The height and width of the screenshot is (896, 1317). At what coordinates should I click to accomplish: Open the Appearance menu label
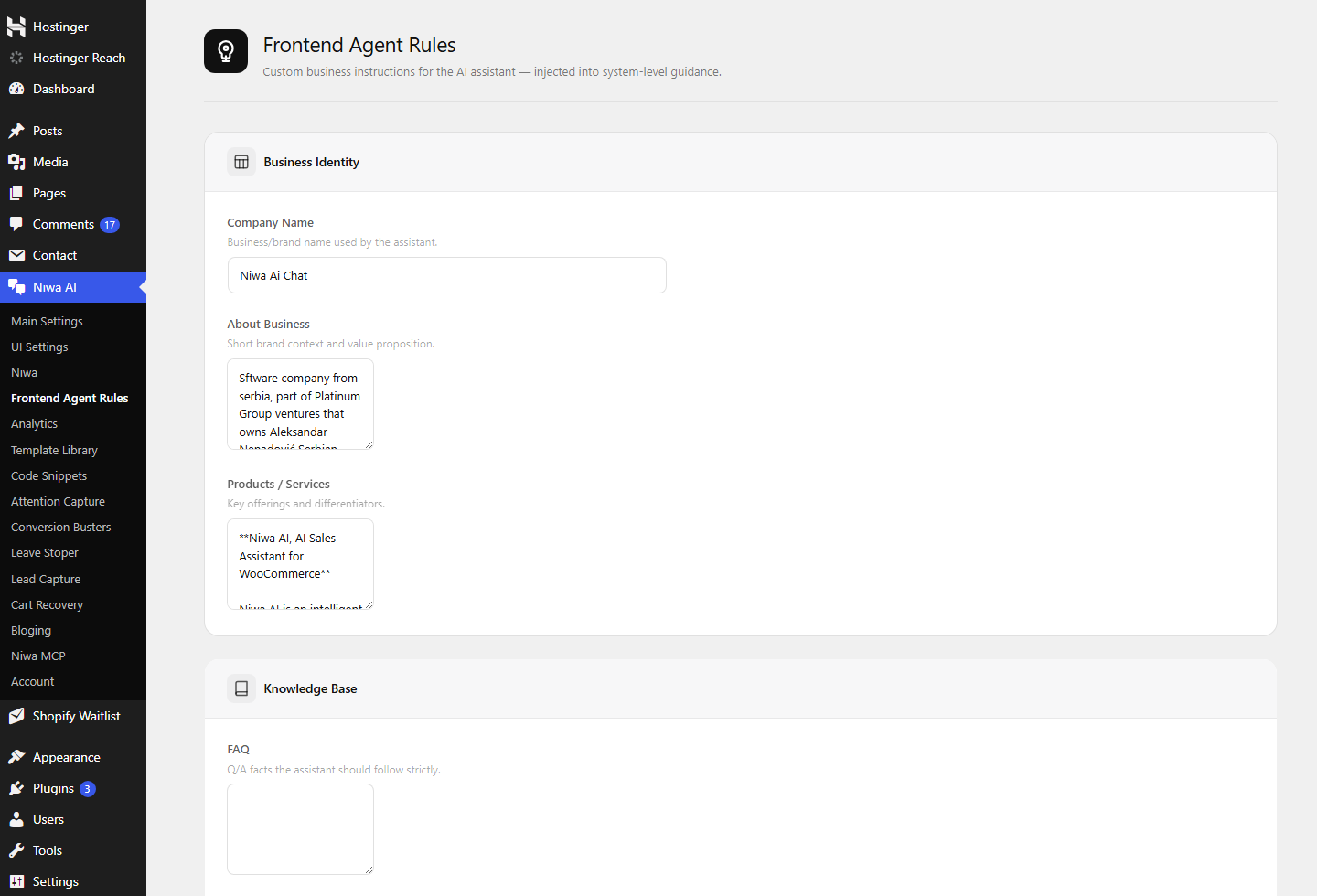66,757
